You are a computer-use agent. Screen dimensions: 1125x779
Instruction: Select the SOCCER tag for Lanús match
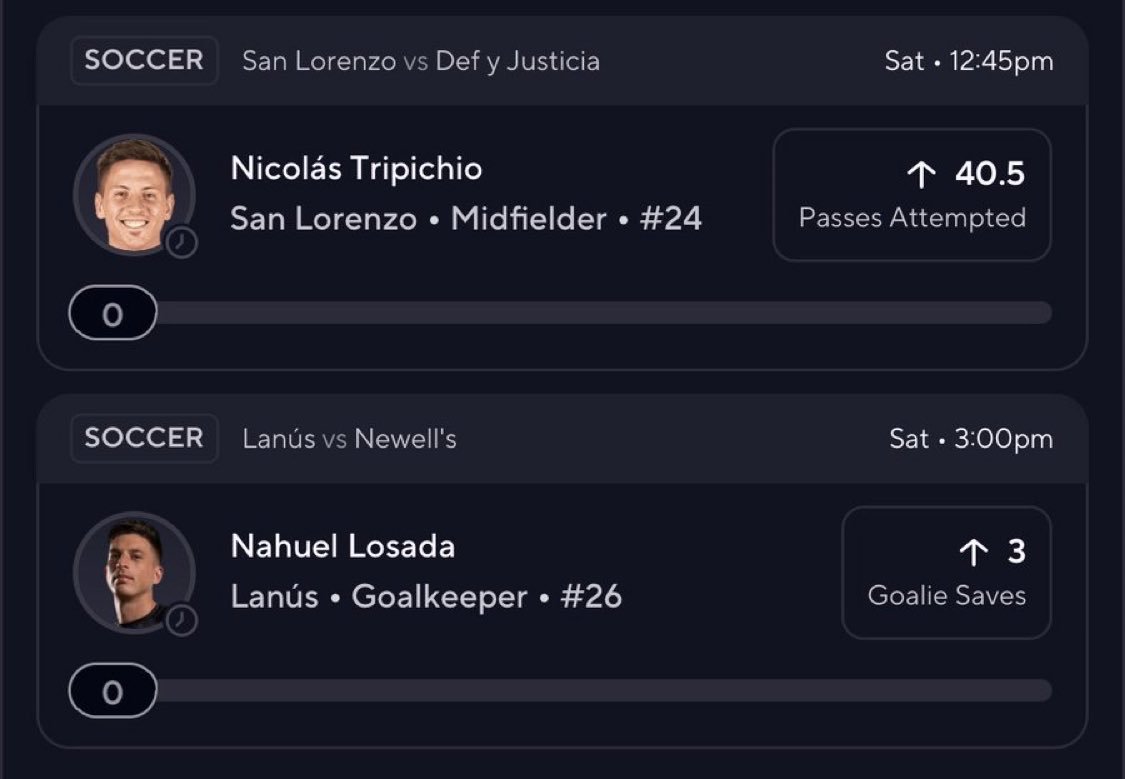tap(144, 438)
